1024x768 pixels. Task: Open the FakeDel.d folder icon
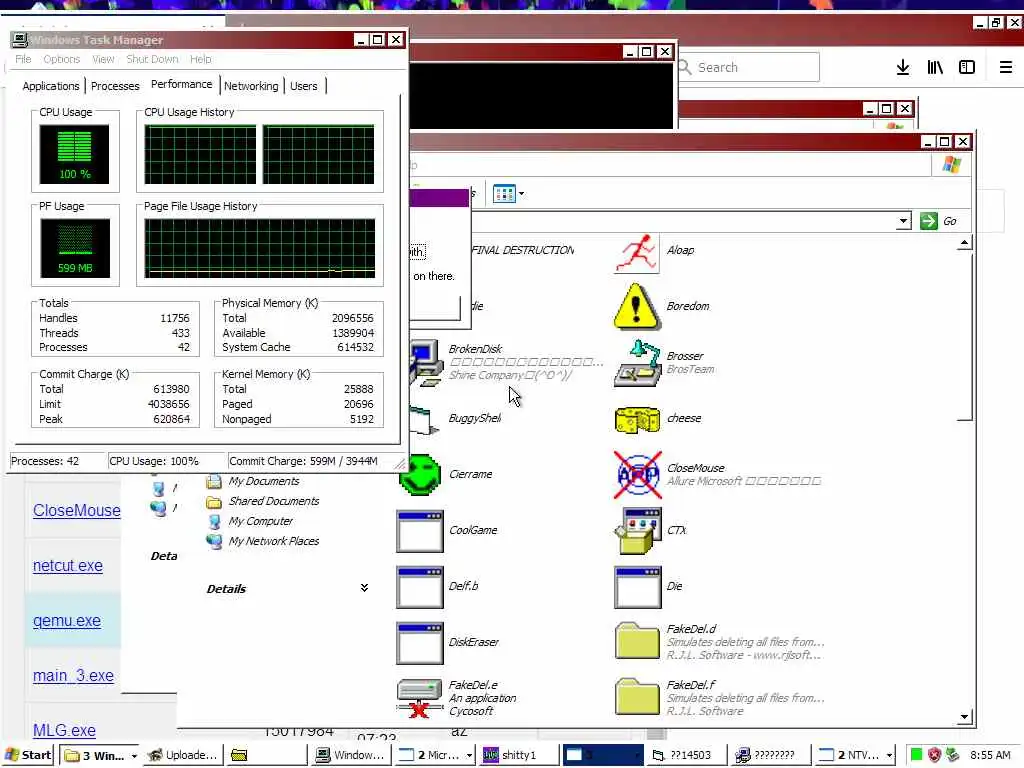pos(637,641)
